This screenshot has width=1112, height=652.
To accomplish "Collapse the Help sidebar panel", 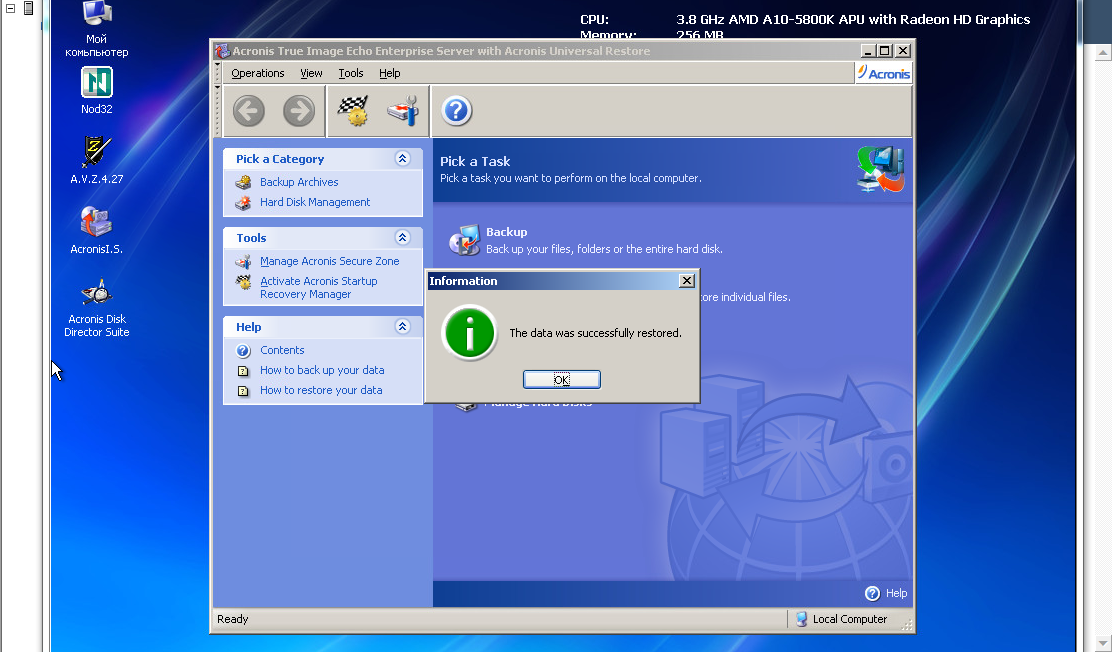I will [x=402, y=326].
